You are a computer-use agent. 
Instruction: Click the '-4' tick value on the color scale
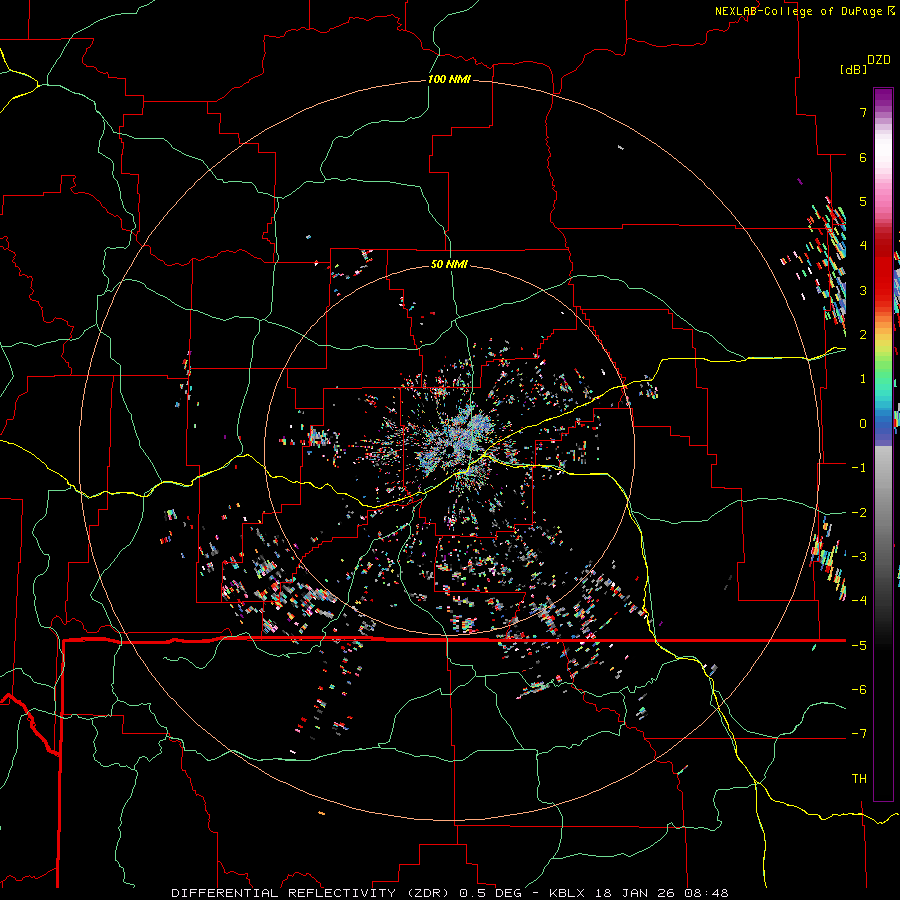point(859,601)
